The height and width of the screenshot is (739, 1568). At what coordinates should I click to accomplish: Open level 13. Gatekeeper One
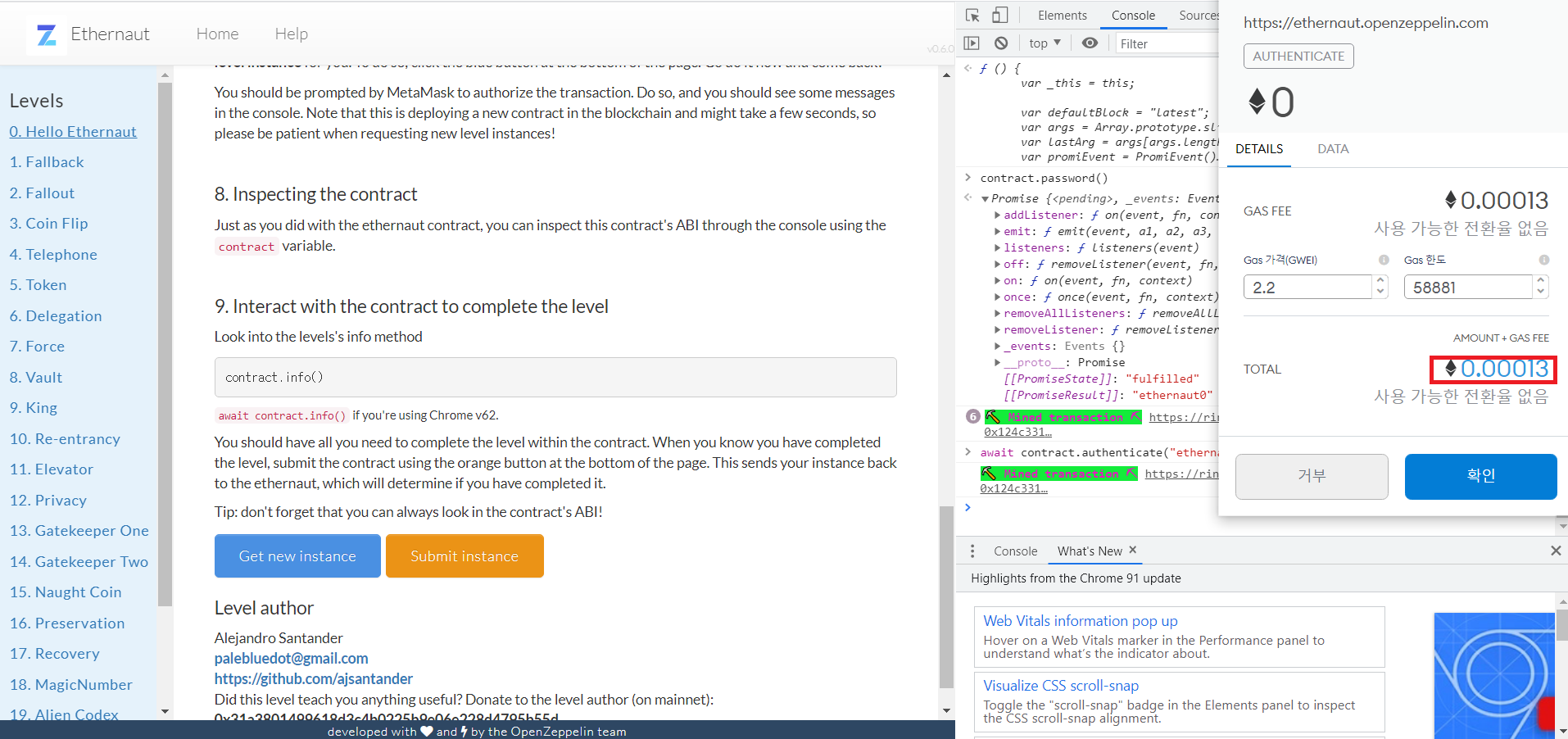pos(79,531)
